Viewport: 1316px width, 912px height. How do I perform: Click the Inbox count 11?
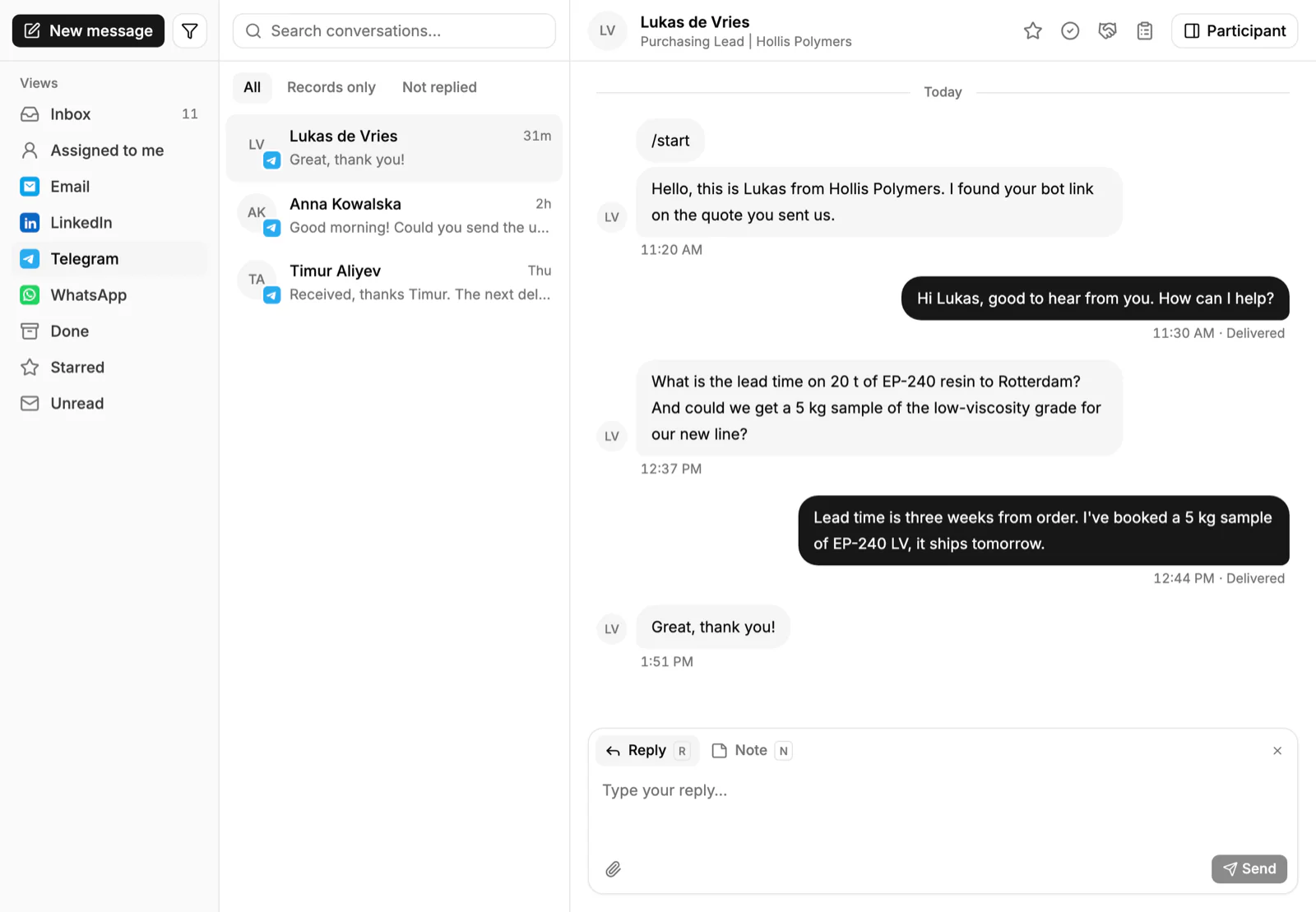(x=190, y=114)
